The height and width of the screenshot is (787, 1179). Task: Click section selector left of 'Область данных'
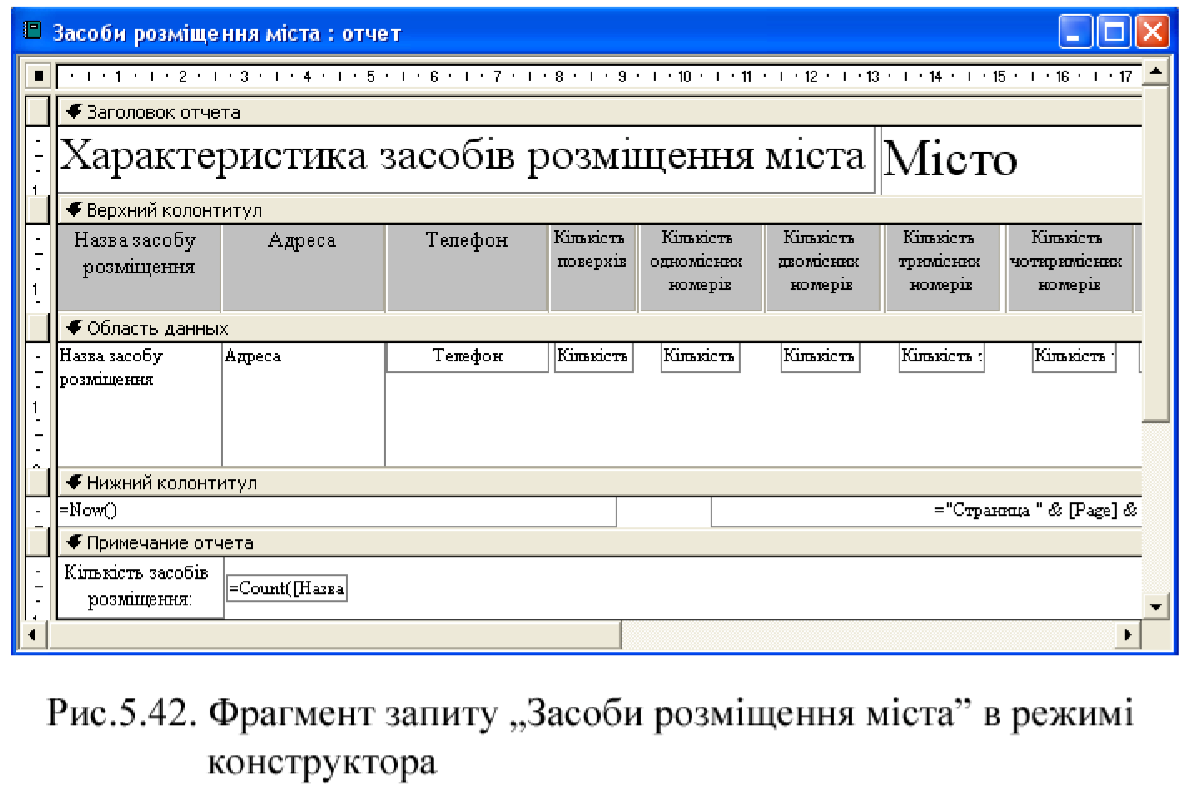tap(38, 328)
